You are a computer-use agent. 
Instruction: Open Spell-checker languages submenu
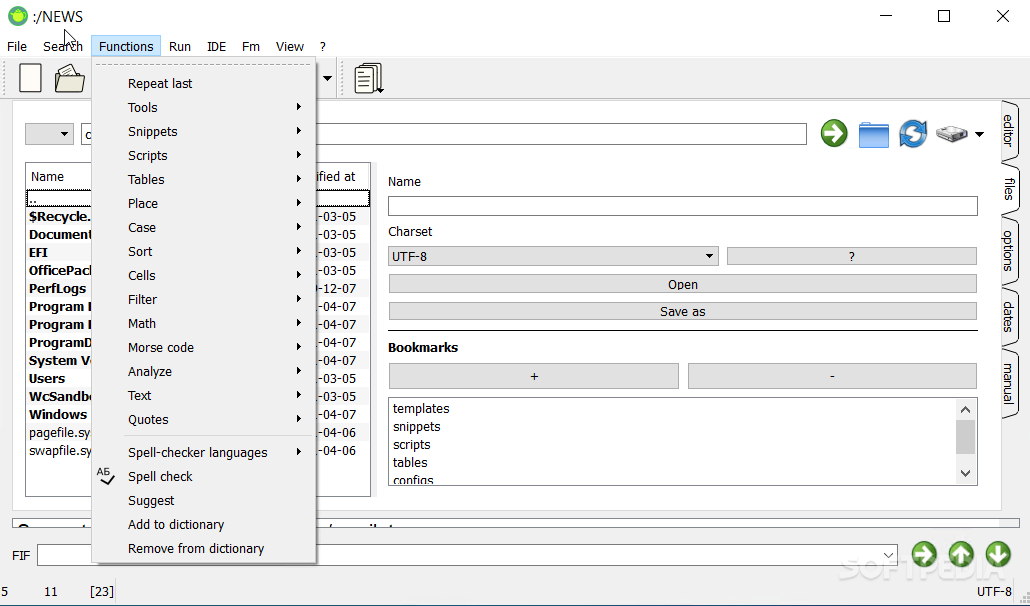[x=204, y=452]
